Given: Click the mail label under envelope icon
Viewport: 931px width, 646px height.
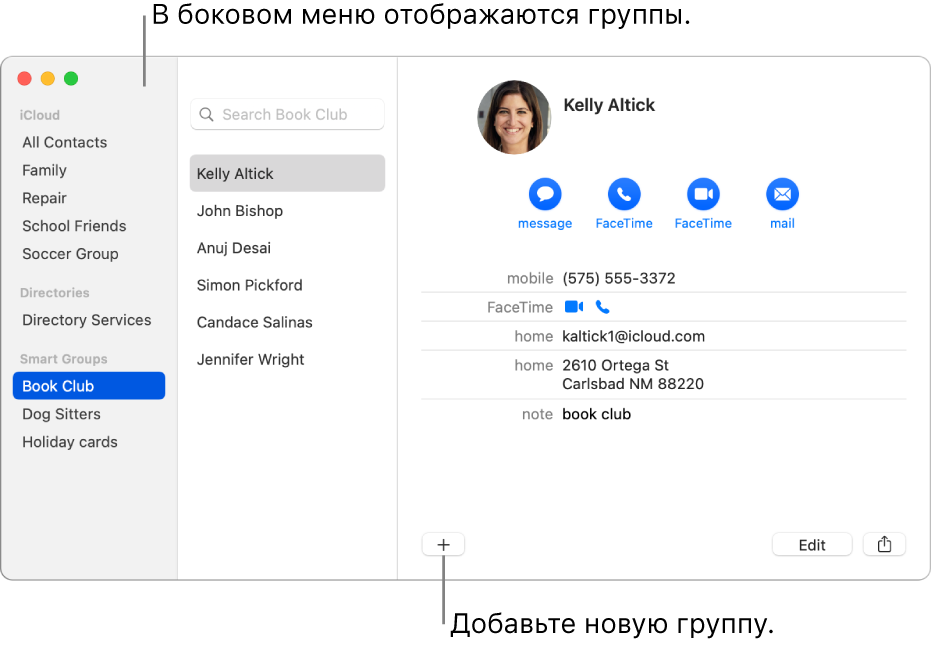Looking at the screenshot, I should [x=782, y=224].
